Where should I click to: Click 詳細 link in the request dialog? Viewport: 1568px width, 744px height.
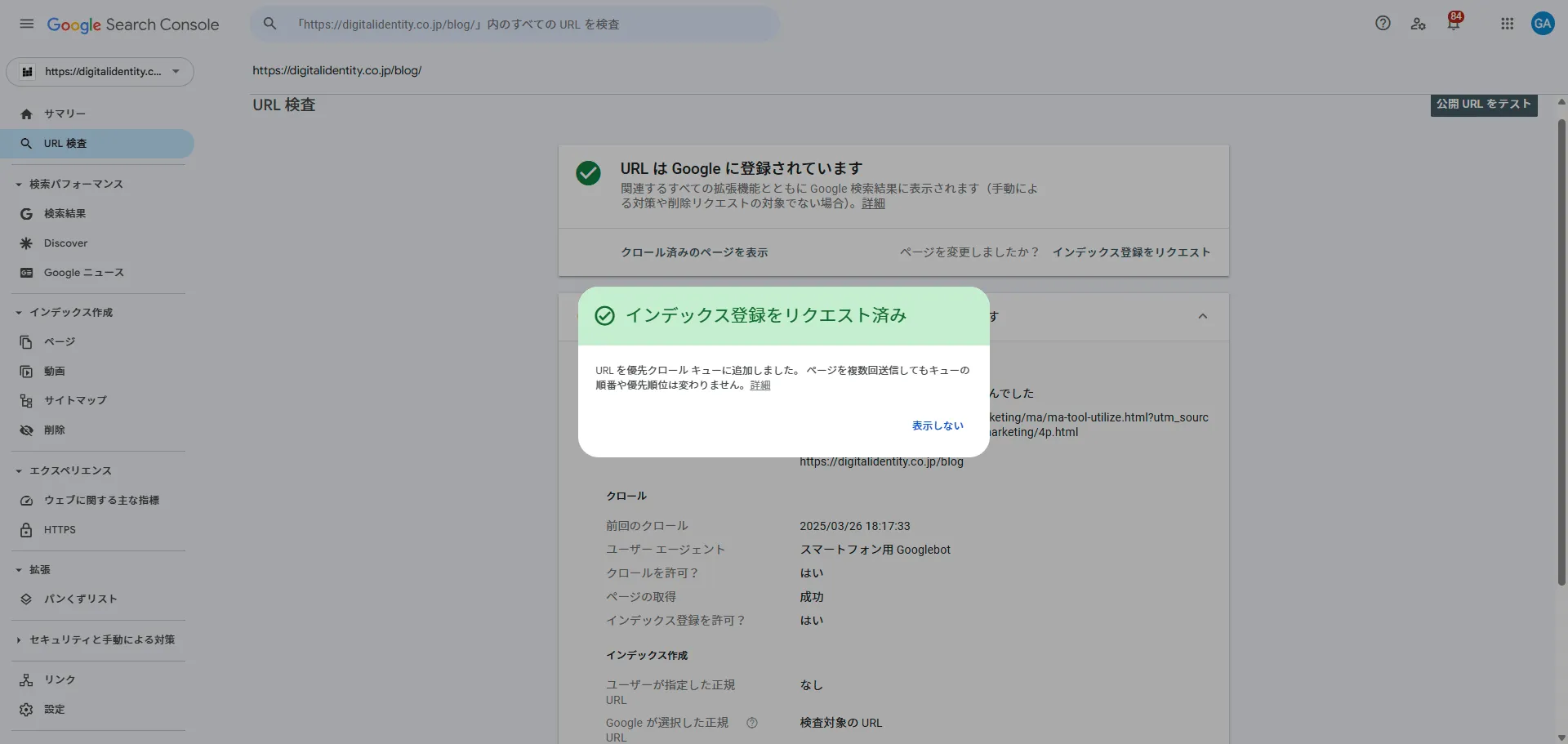(x=760, y=385)
